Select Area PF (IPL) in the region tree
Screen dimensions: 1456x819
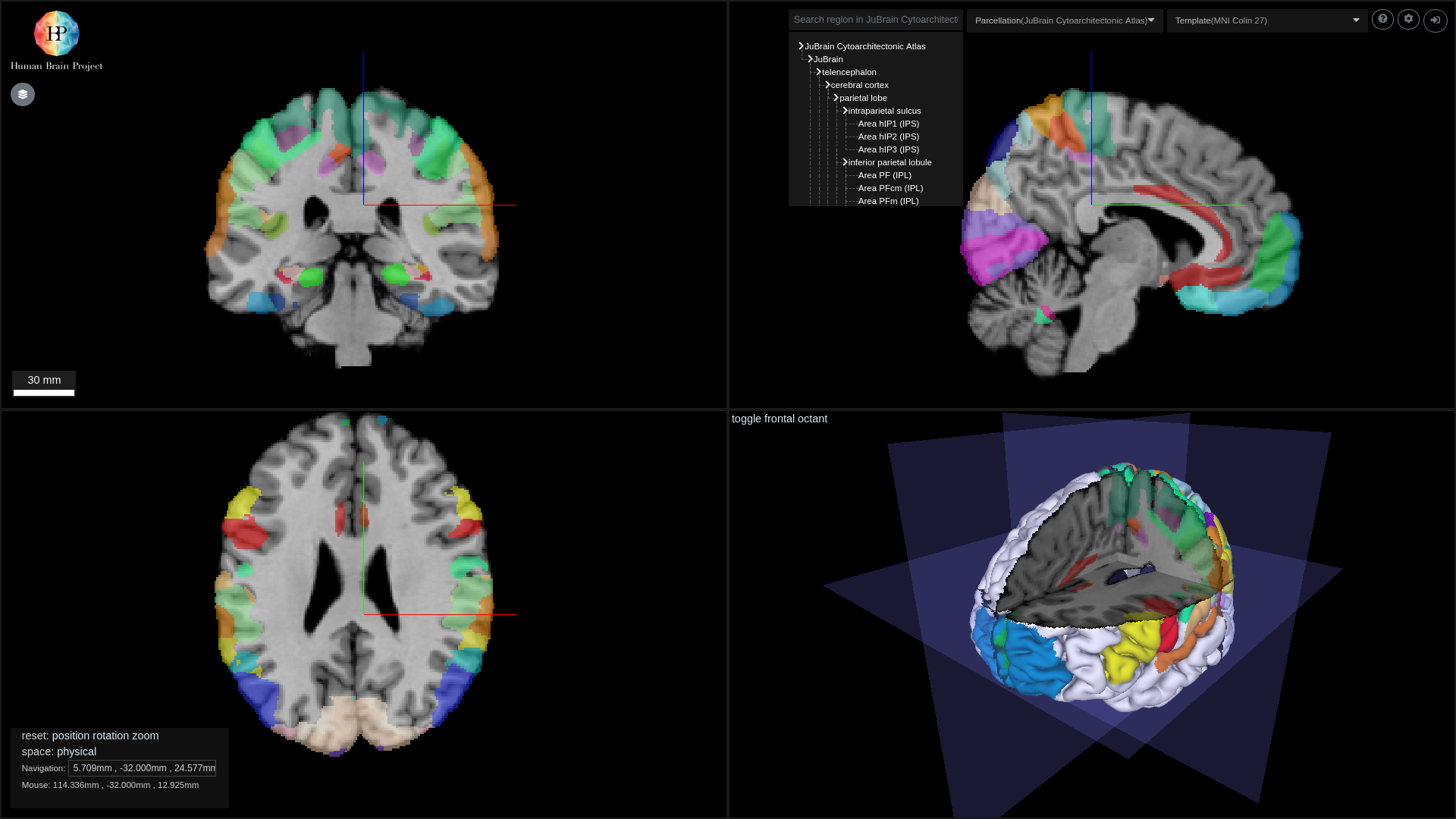click(883, 175)
